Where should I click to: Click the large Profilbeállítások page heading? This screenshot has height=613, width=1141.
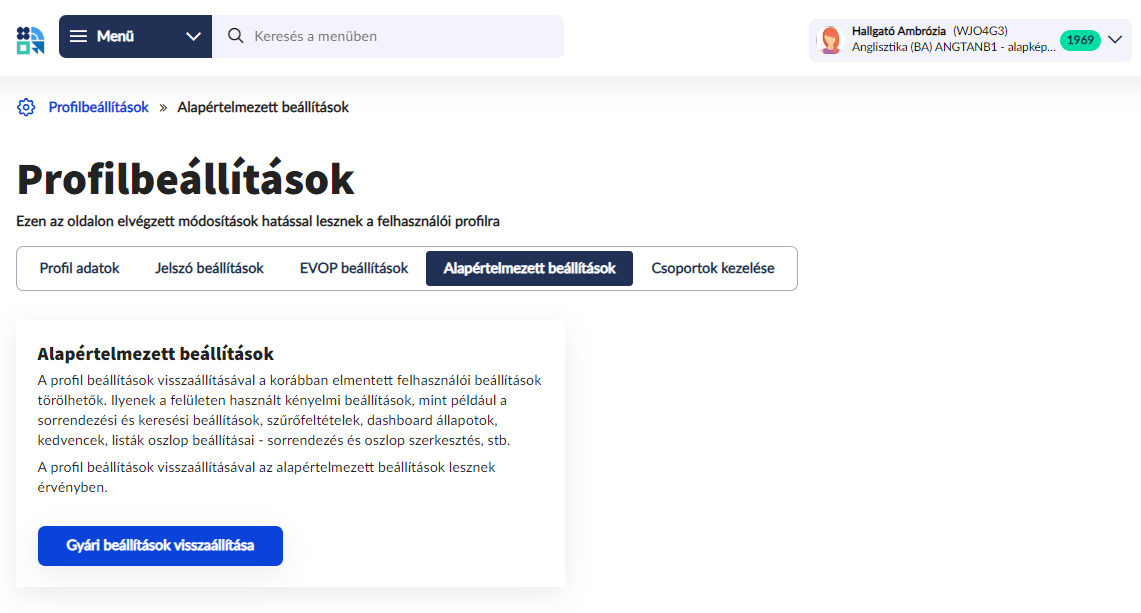point(186,179)
